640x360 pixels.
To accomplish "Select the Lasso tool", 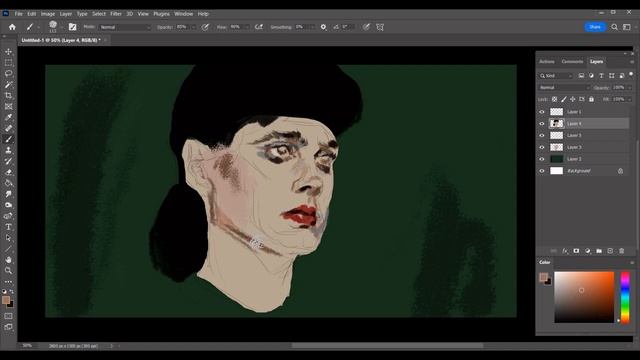I will [x=8, y=73].
